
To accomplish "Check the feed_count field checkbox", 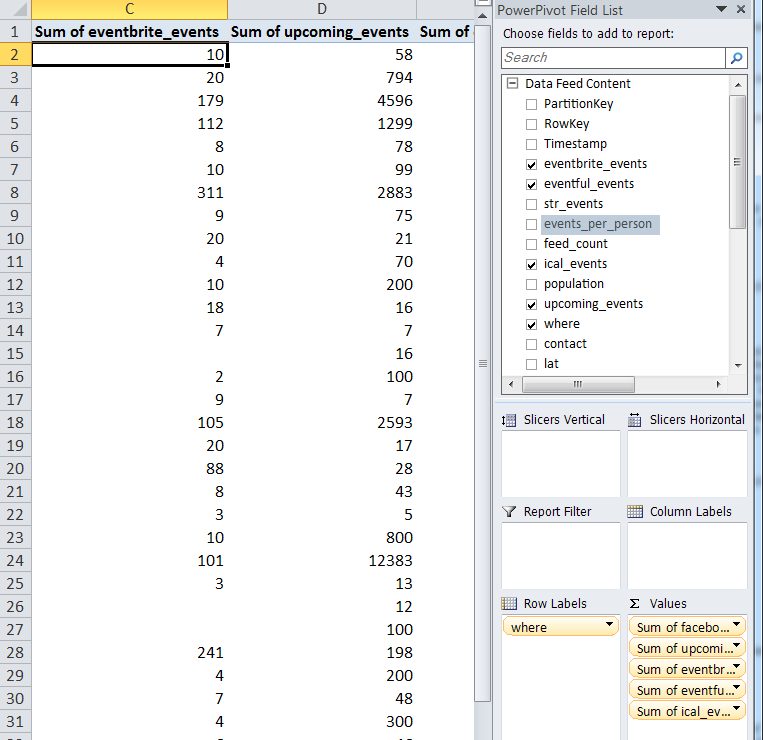I will click(x=531, y=244).
